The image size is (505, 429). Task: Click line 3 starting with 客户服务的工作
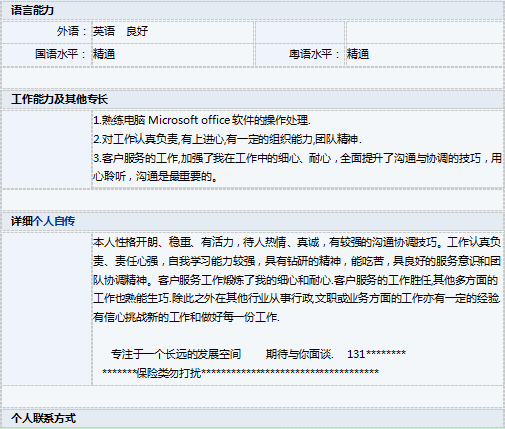point(297,158)
